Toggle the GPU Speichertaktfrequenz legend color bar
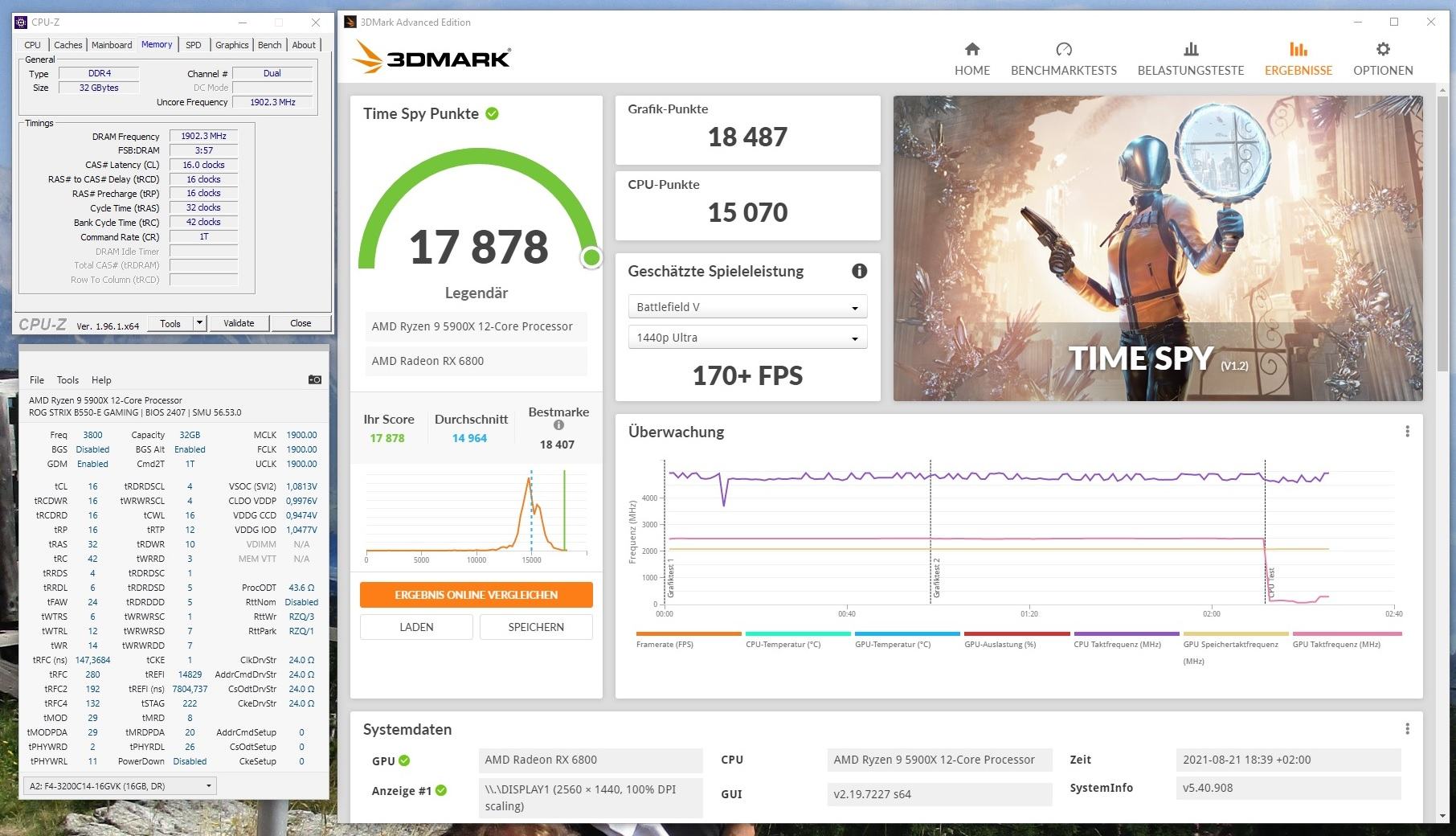This screenshot has height=836, width=1456. pyautogui.click(x=1235, y=633)
